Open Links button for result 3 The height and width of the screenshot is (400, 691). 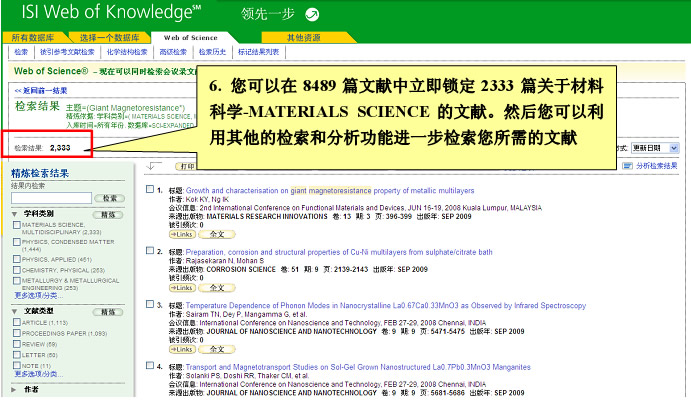point(182,349)
